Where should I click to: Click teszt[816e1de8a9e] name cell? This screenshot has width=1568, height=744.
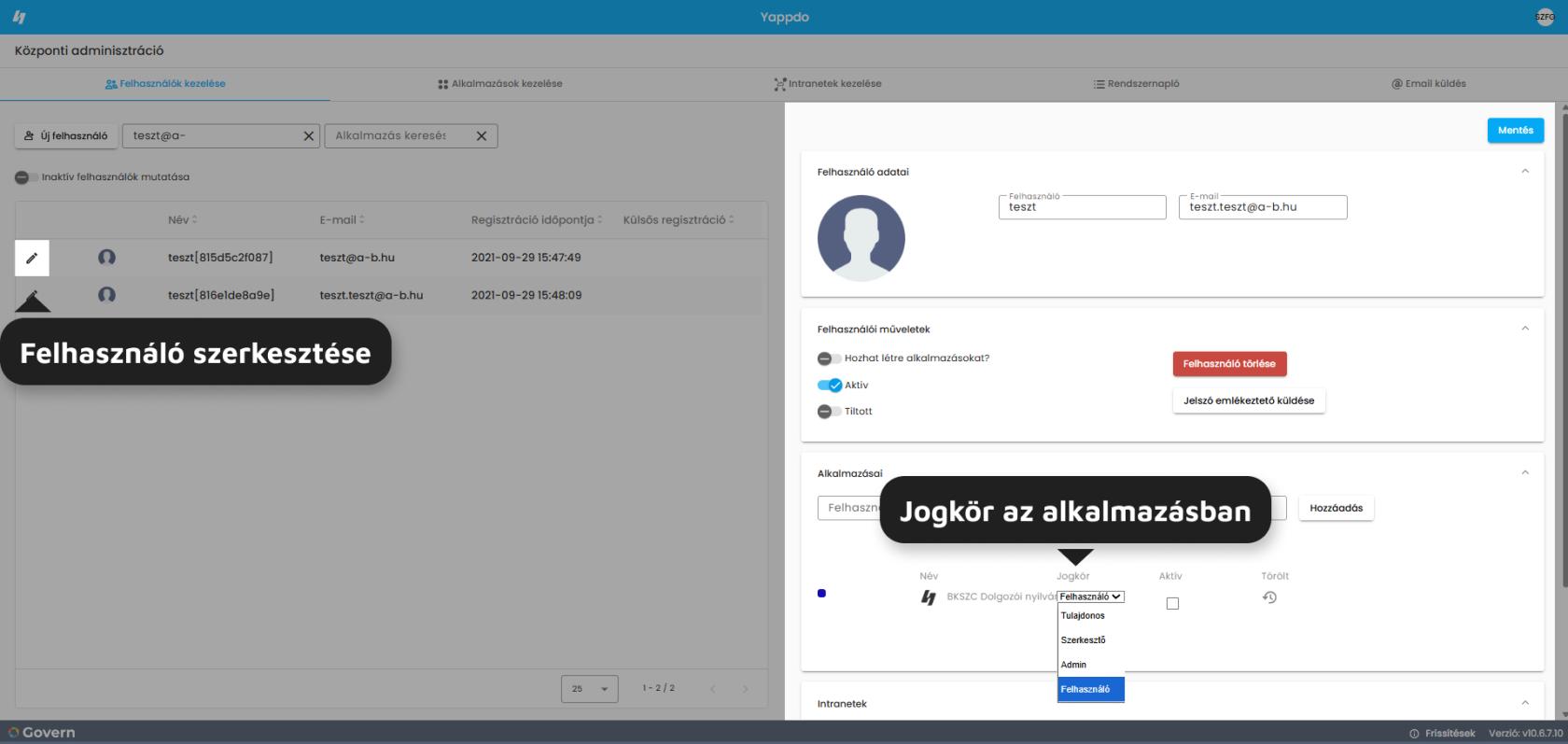tap(221, 295)
